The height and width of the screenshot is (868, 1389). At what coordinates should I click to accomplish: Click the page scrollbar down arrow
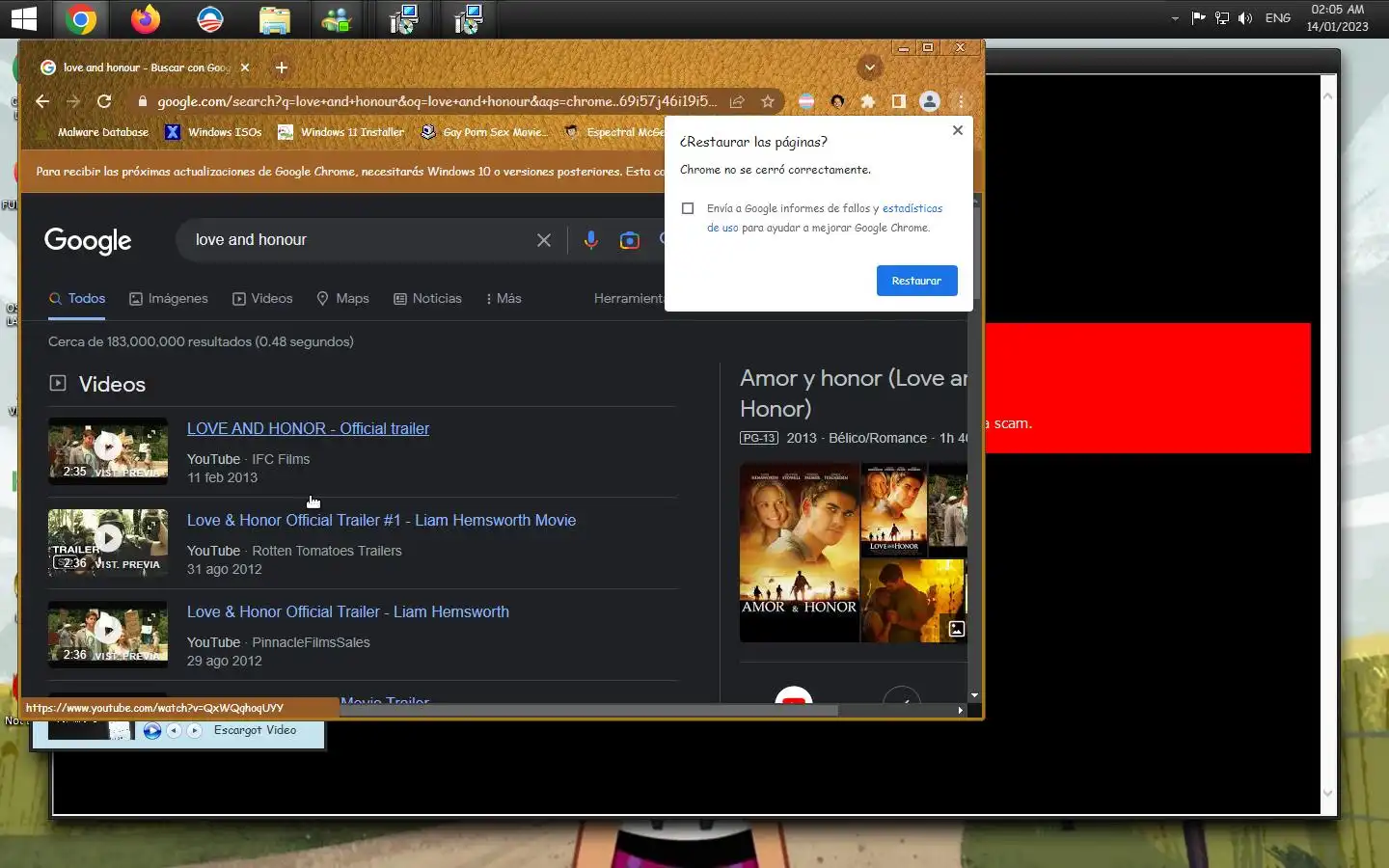click(x=974, y=695)
